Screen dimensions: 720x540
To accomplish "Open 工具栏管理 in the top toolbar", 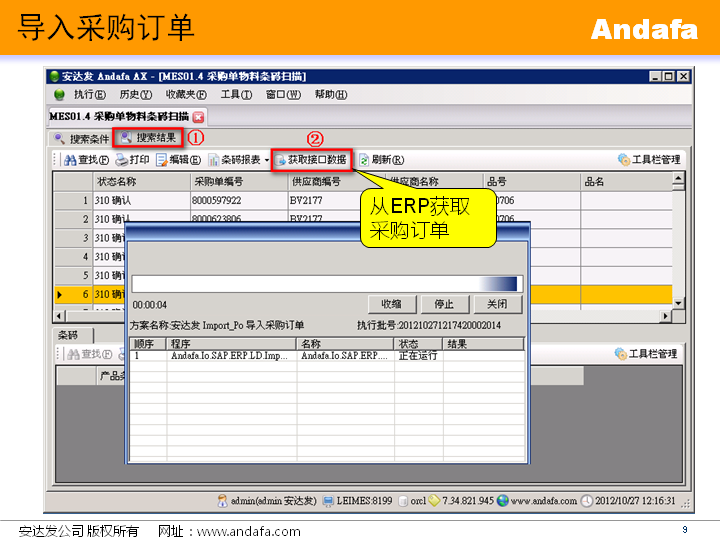I will coord(623,160).
